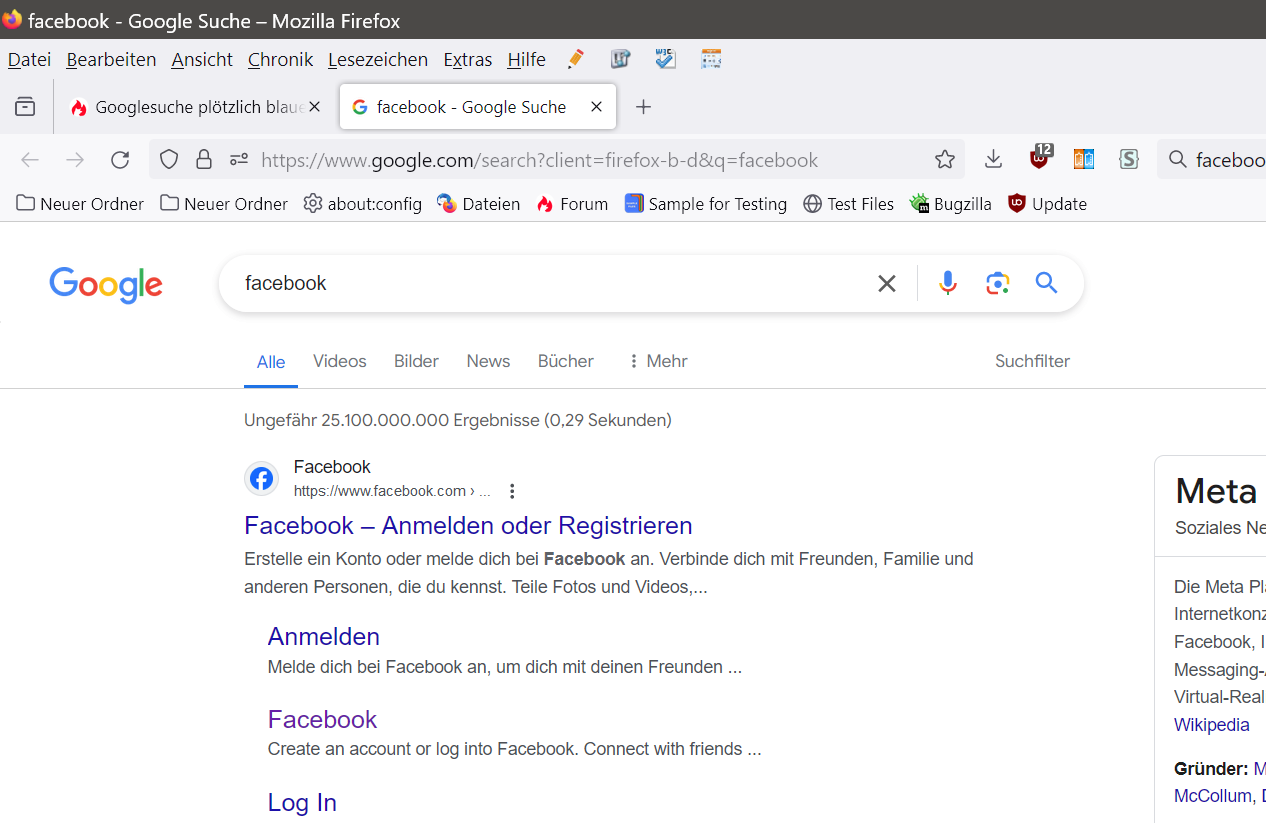The image size is (1266, 823).
Task: Open the Firefox downloads panel
Action: click(x=993, y=160)
